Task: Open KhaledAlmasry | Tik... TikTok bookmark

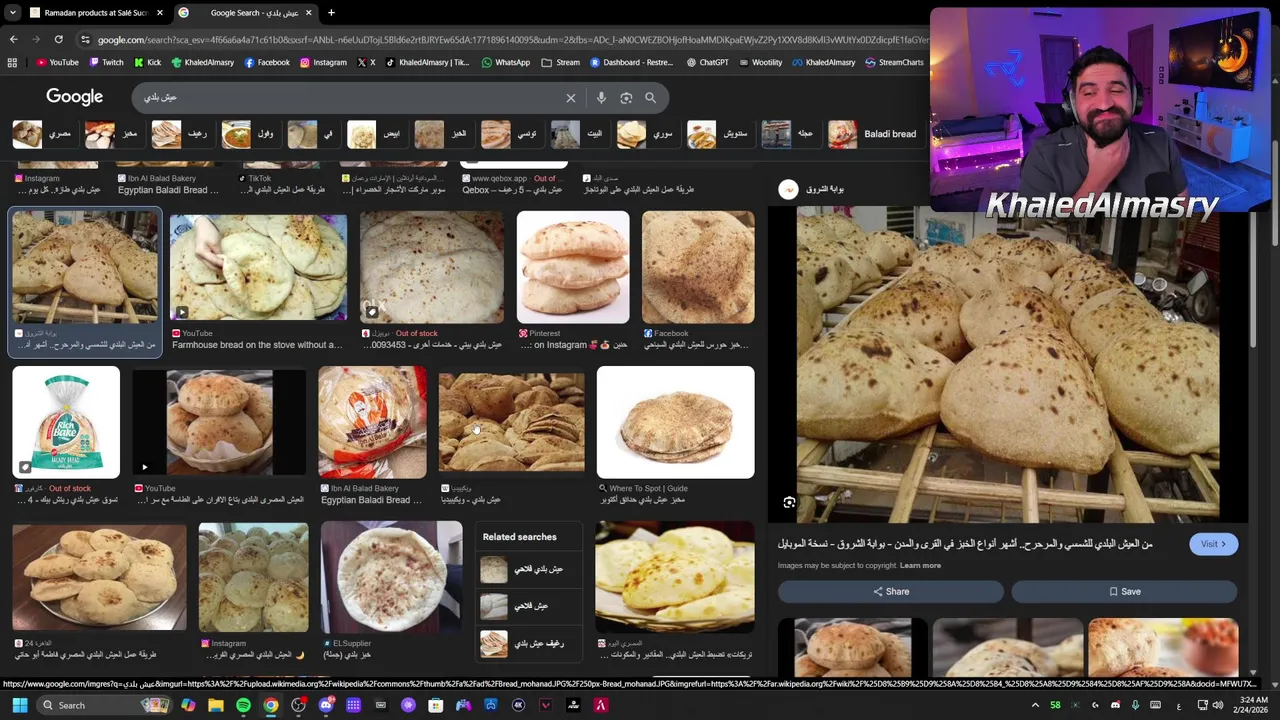Action: [427, 62]
